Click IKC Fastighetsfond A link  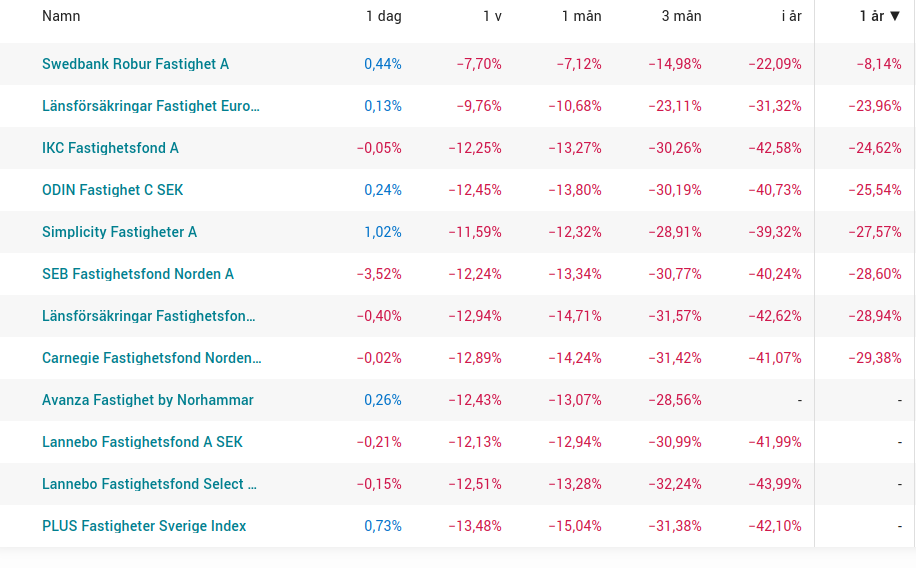tap(110, 148)
